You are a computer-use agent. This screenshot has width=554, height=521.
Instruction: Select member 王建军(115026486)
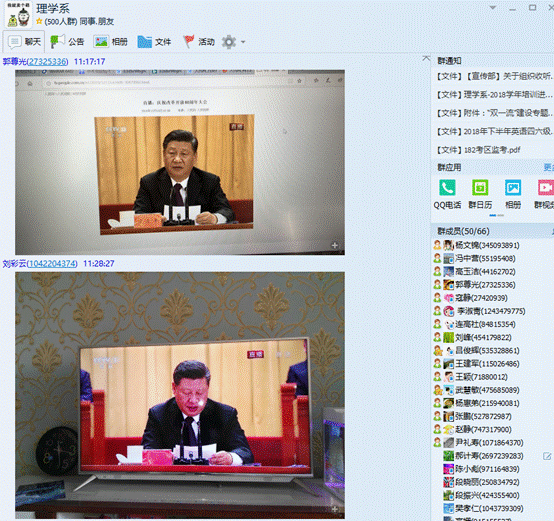[487, 364]
